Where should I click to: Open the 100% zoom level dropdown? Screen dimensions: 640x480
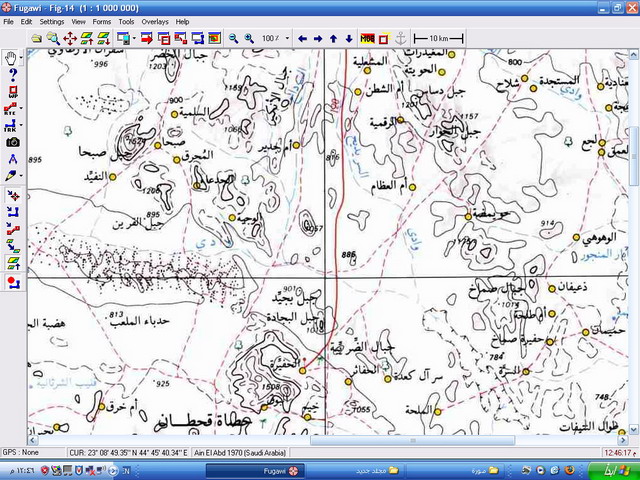coord(287,39)
